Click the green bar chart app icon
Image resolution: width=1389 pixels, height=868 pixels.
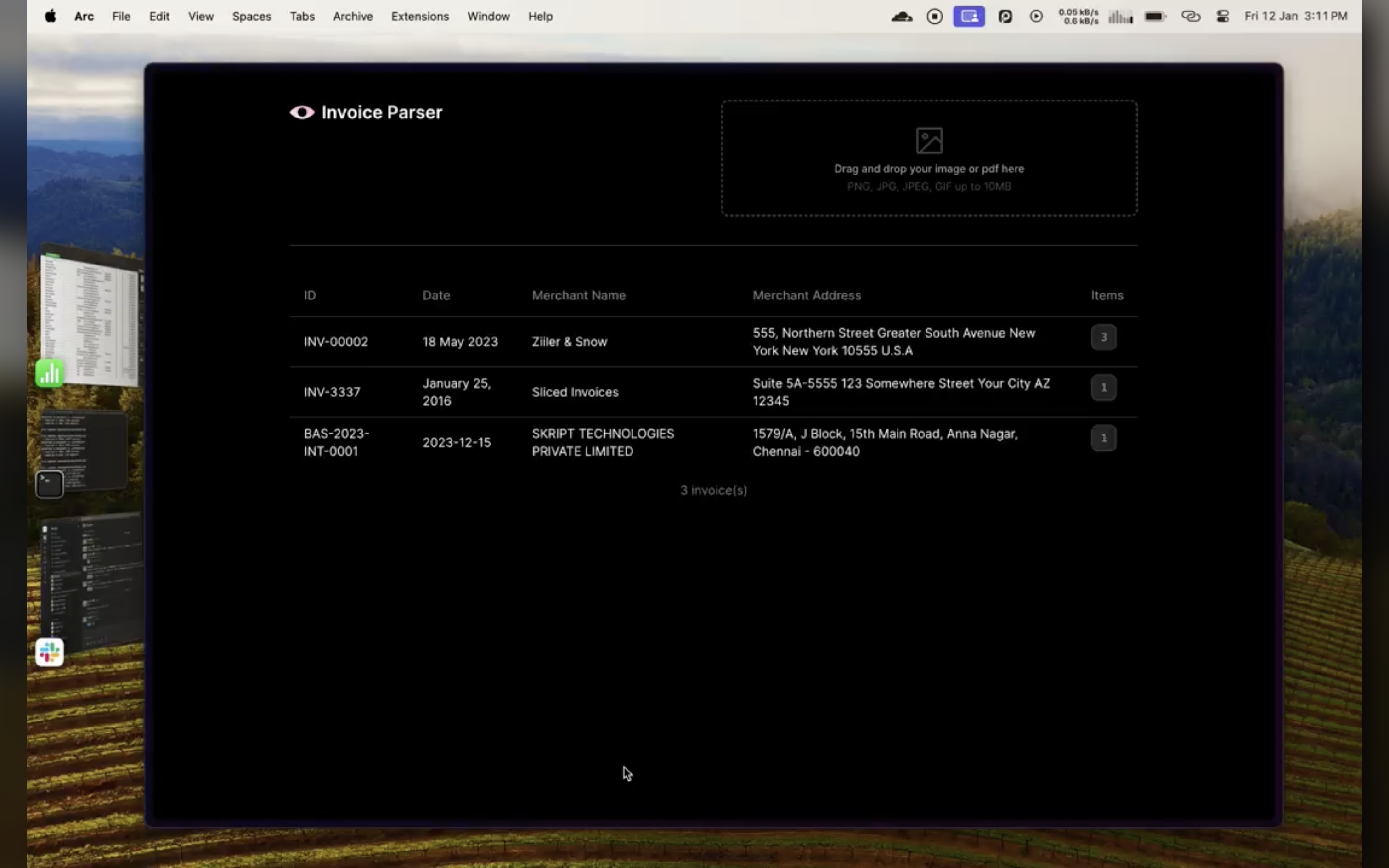point(49,373)
